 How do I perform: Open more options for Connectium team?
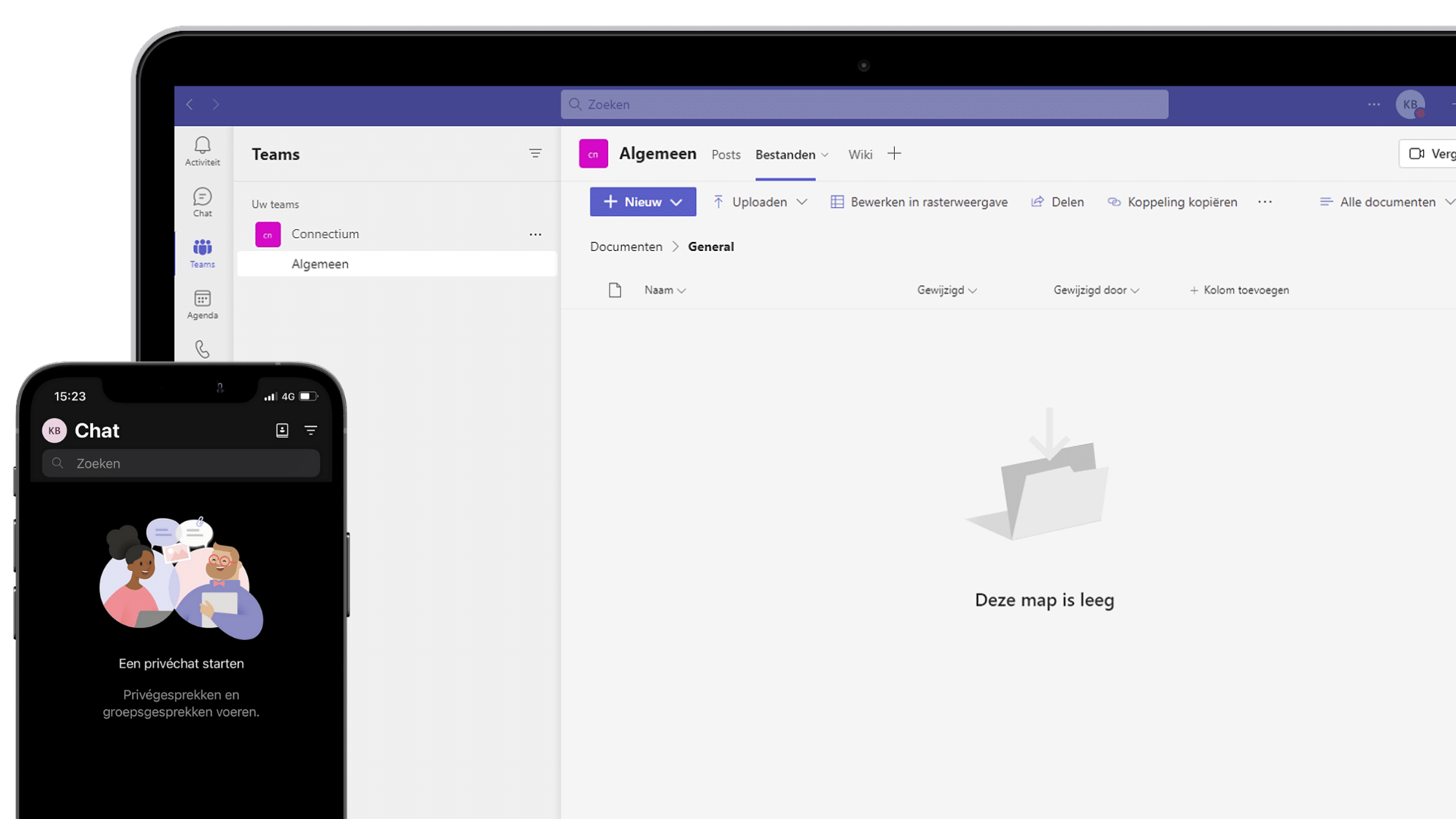point(535,234)
